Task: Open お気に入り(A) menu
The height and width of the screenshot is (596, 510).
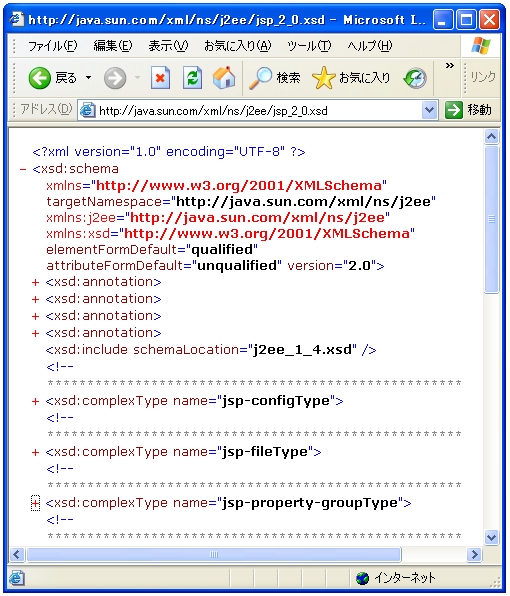Action: coord(238,46)
